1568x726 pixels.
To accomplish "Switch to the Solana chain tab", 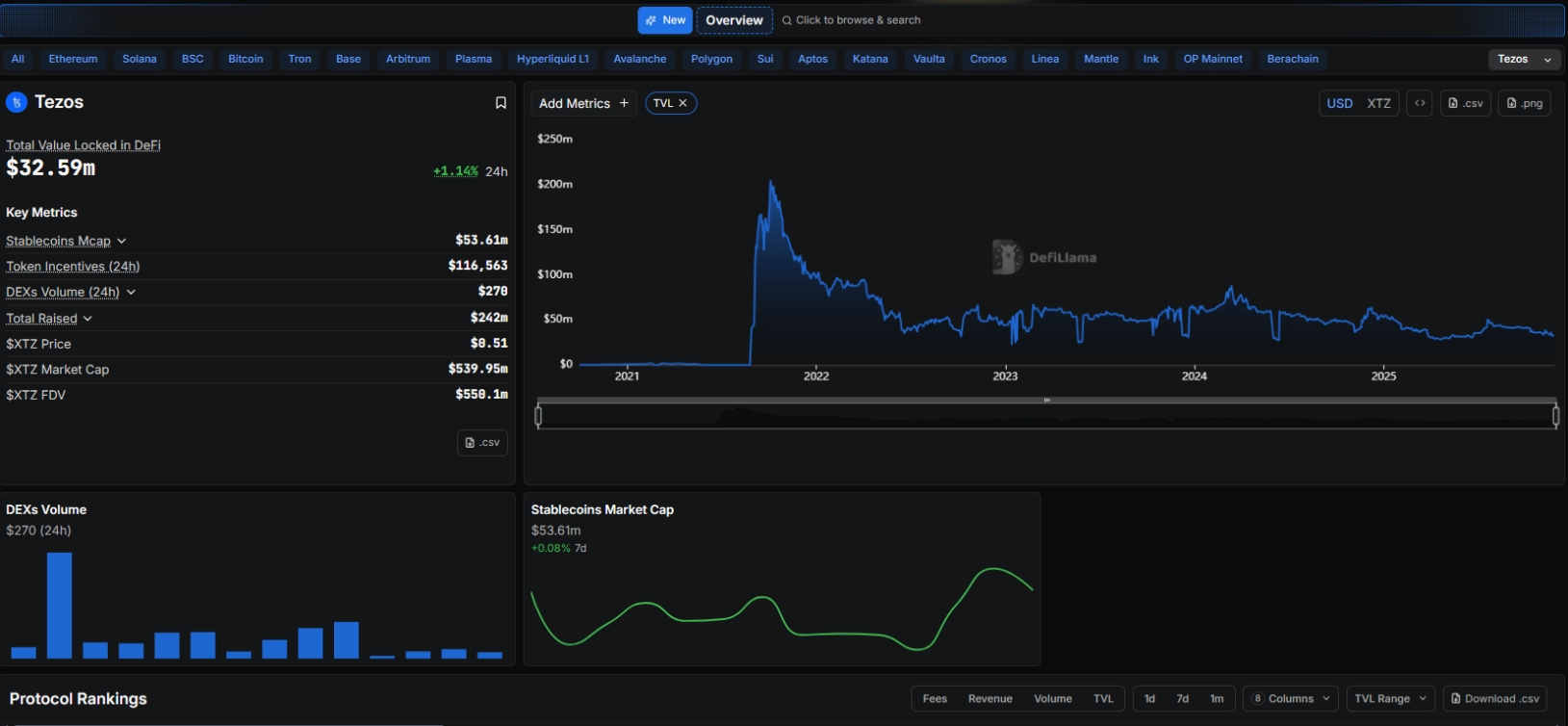I will click(140, 59).
